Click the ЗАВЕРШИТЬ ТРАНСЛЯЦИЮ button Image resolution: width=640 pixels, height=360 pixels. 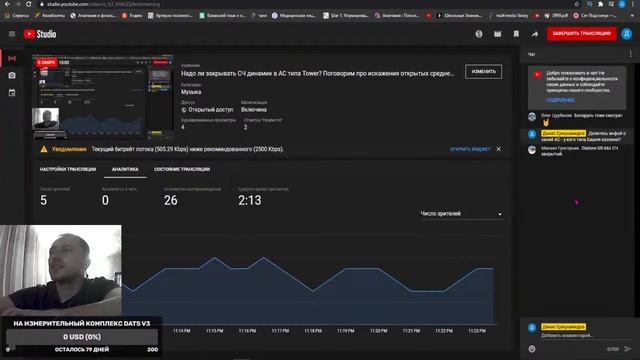(582, 34)
